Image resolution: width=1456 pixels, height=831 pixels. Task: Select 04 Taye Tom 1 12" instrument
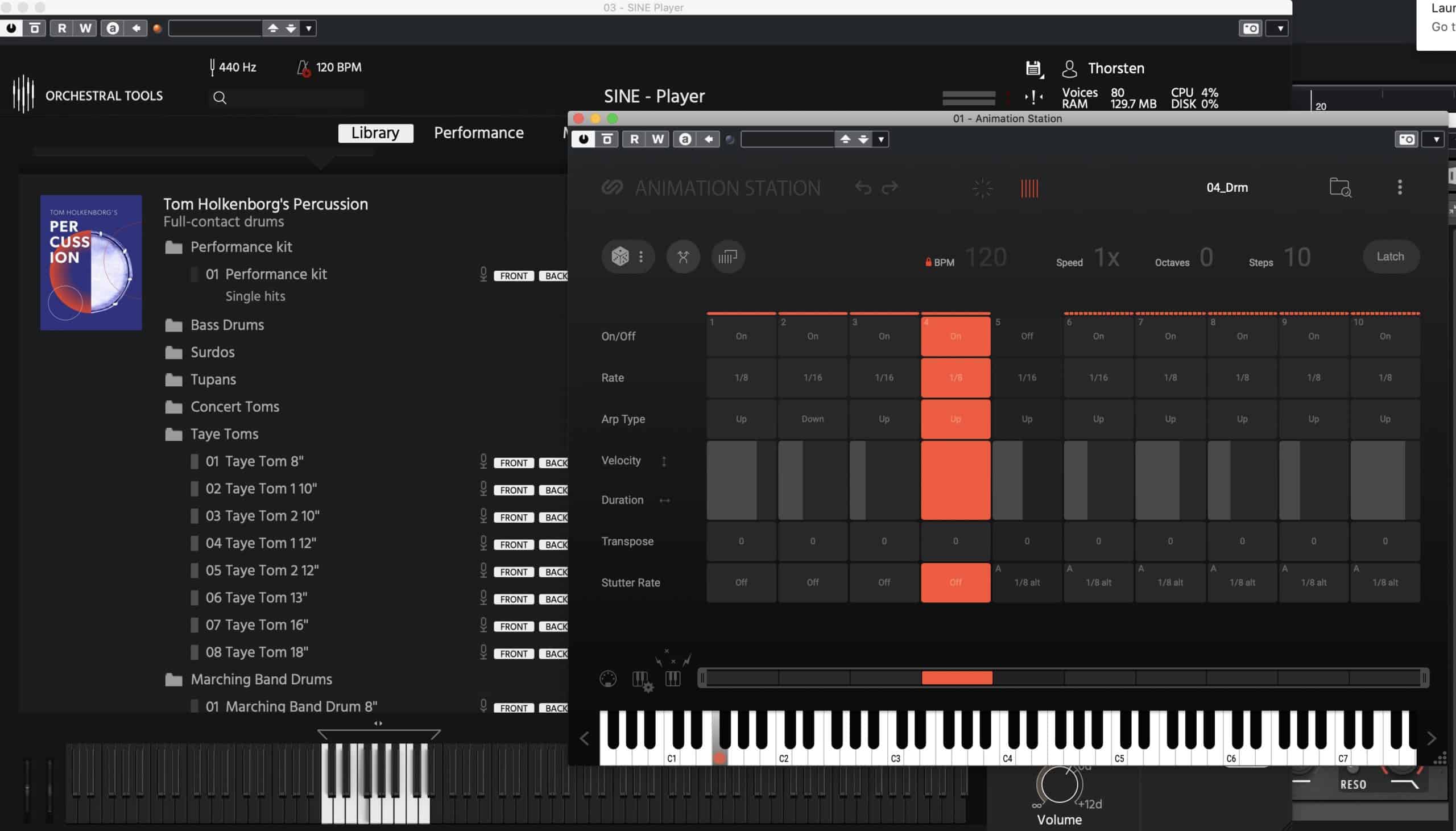[261, 543]
